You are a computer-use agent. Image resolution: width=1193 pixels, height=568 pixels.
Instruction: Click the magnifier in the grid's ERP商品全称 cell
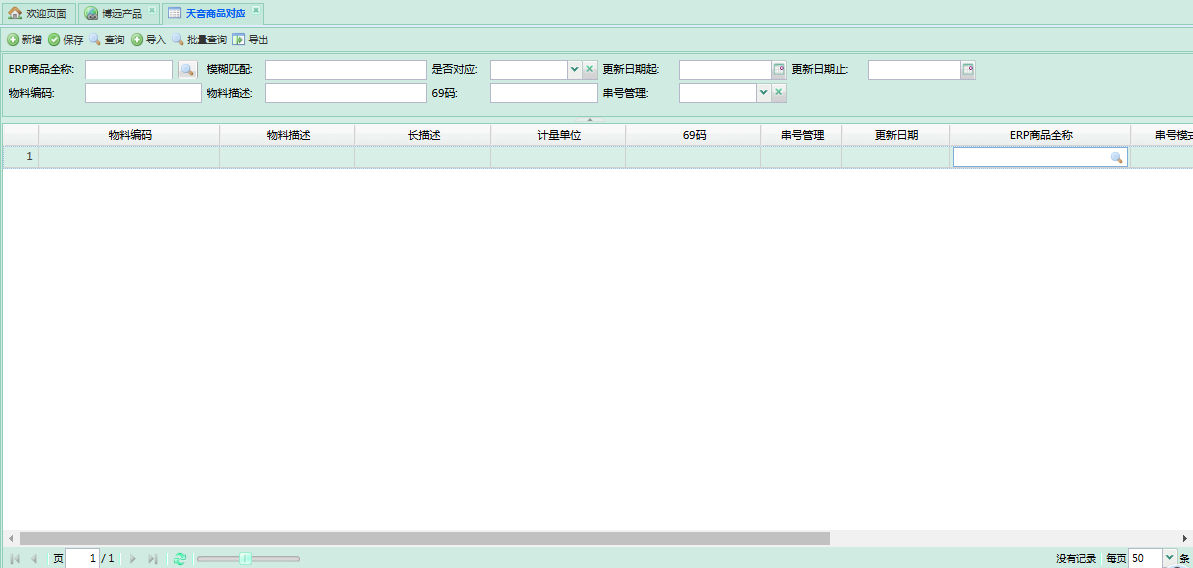pos(1117,158)
